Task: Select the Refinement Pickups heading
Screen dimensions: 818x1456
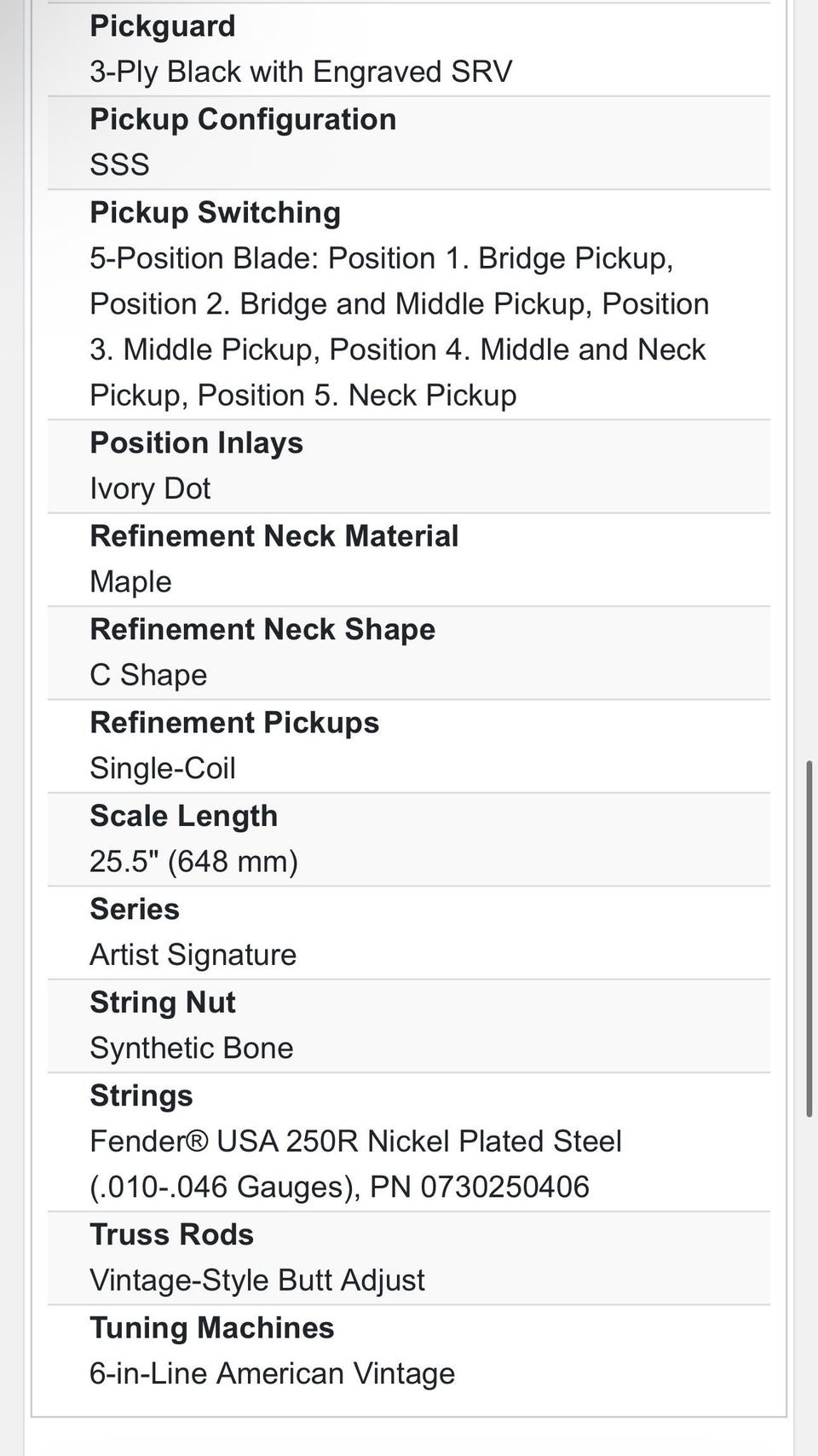Action: [x=234, y=723]
